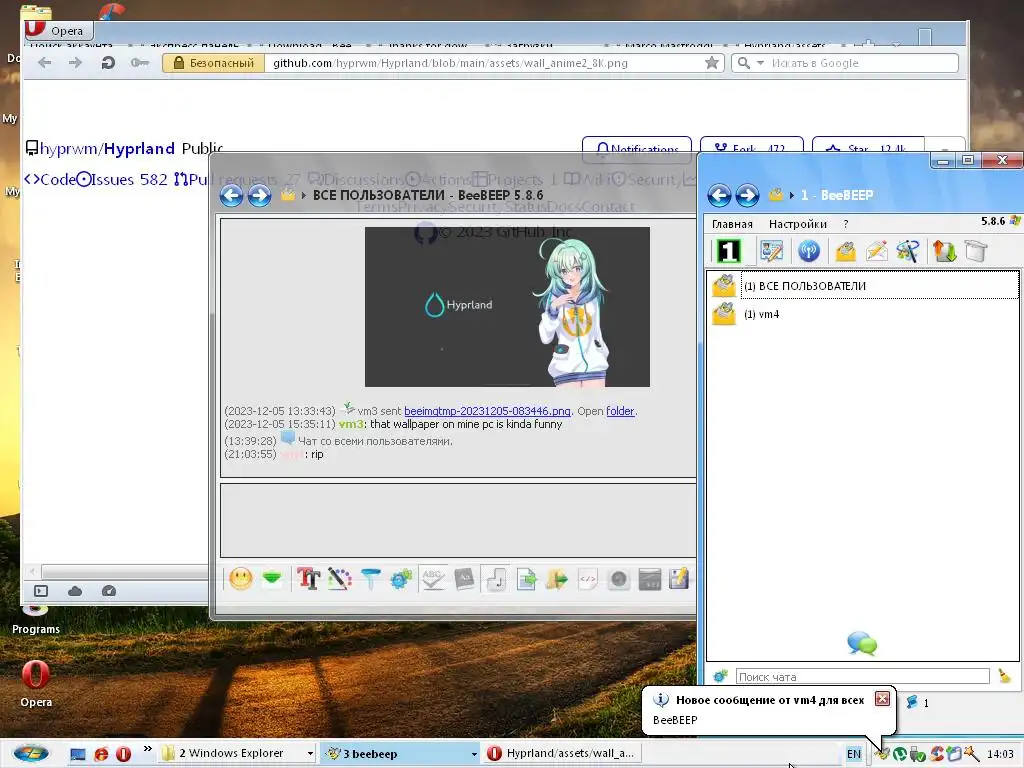Go back in ВСЕ ПОЛЬЗОВАТЕЛИ chat window
The width and height of the screenshot is (1024, 768).
231,195
